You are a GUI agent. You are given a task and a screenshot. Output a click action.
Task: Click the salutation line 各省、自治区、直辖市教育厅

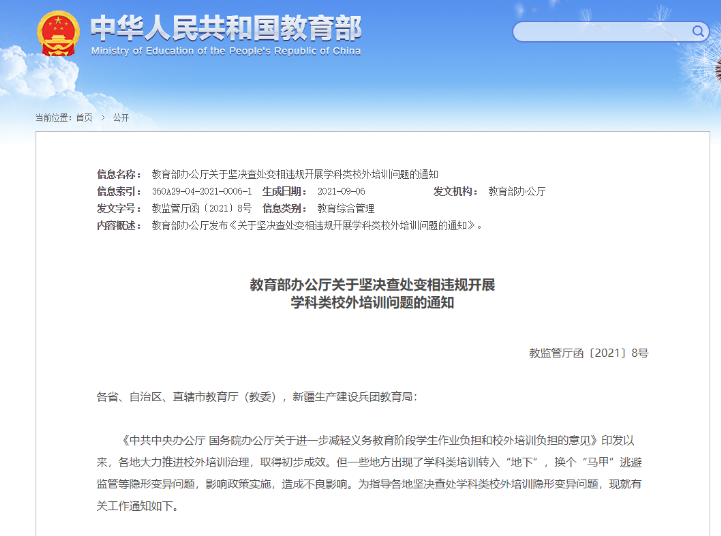click(257, 397)
